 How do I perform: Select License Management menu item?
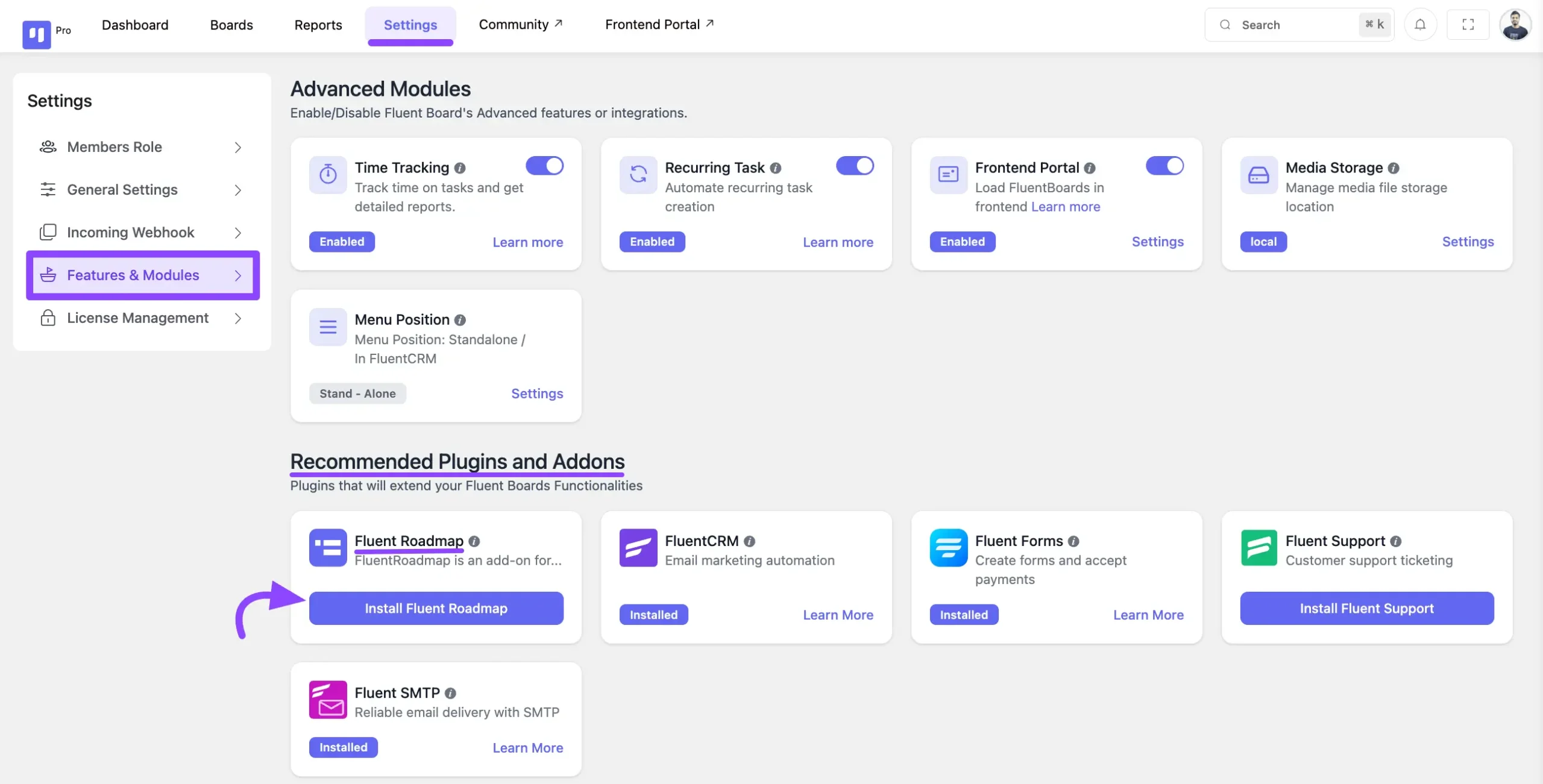[x=143, y=318]
